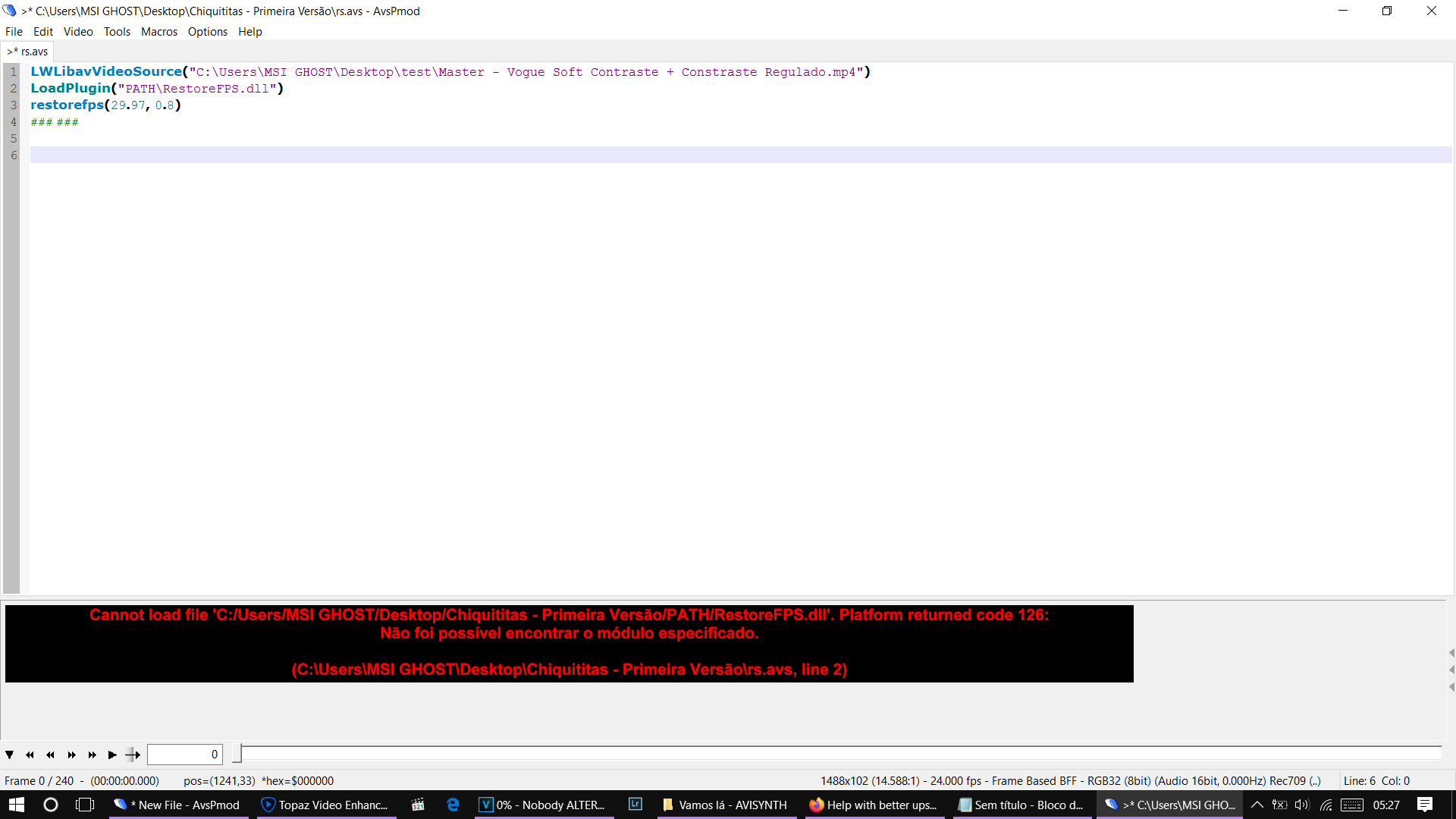Play the video preview

pos(112,755)
